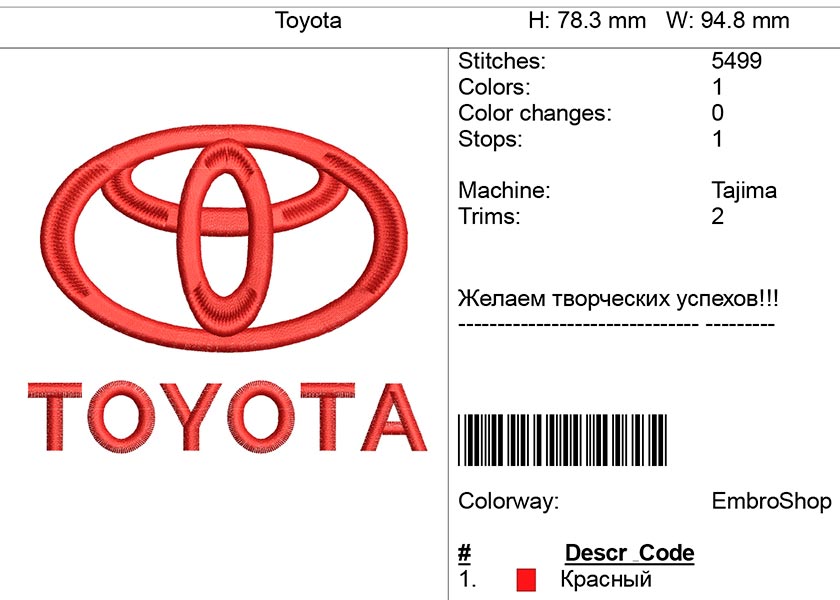Click the Stops label
The width and height of the screenshot is (840, 600).
[490, 139]
